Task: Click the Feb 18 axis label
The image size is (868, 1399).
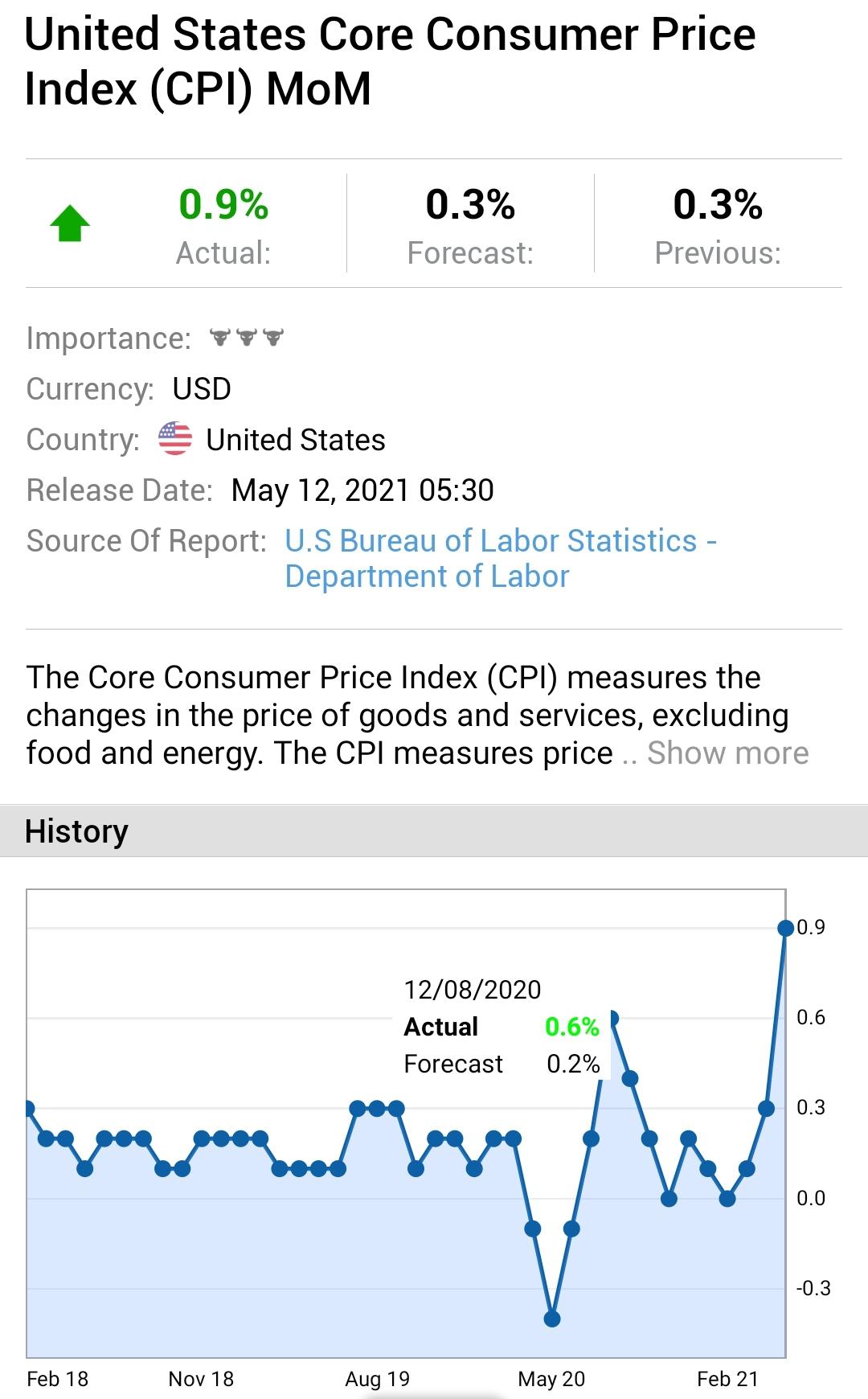Action: (x=58, y=1379)
